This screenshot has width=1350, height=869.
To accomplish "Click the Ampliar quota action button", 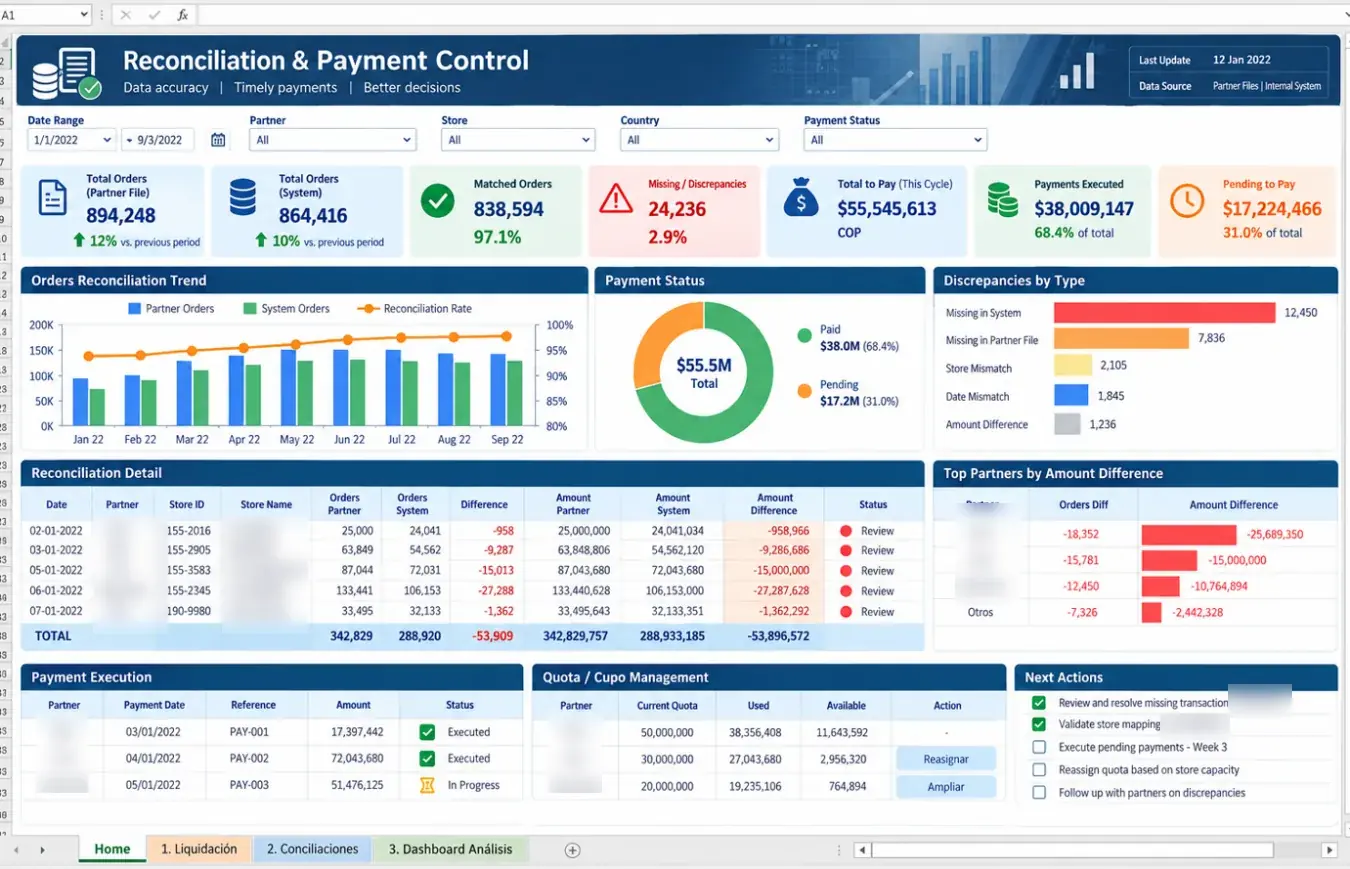I will click(x=946, y=786).
